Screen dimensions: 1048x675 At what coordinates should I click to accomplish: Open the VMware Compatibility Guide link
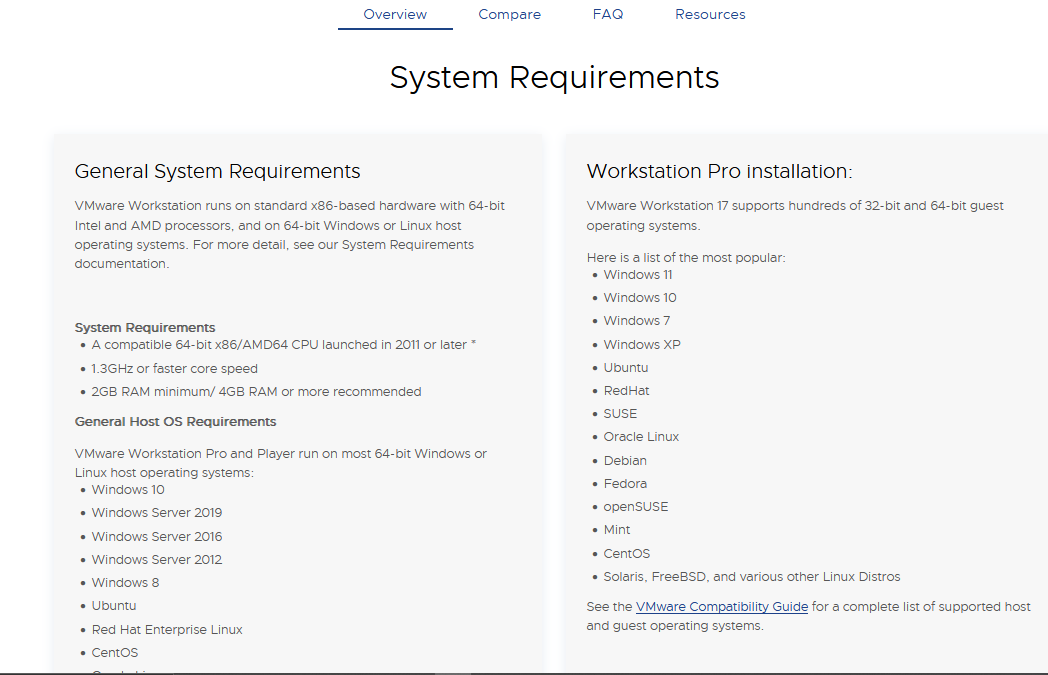722,606
